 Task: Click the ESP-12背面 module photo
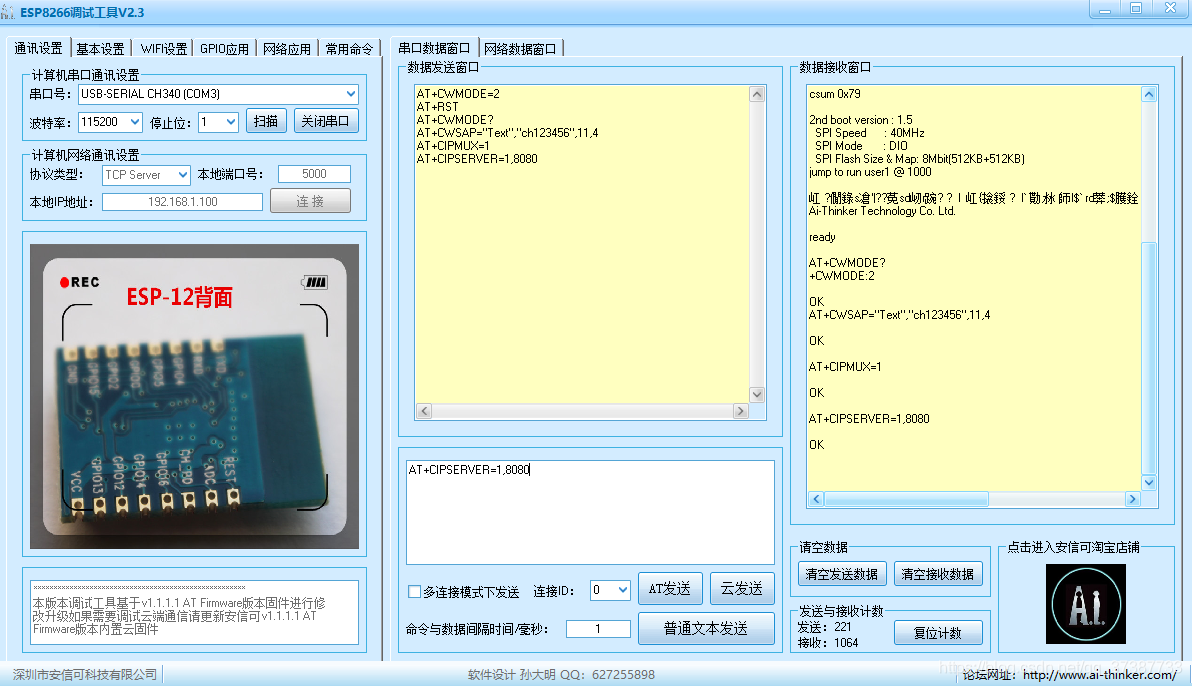point(194,396)
